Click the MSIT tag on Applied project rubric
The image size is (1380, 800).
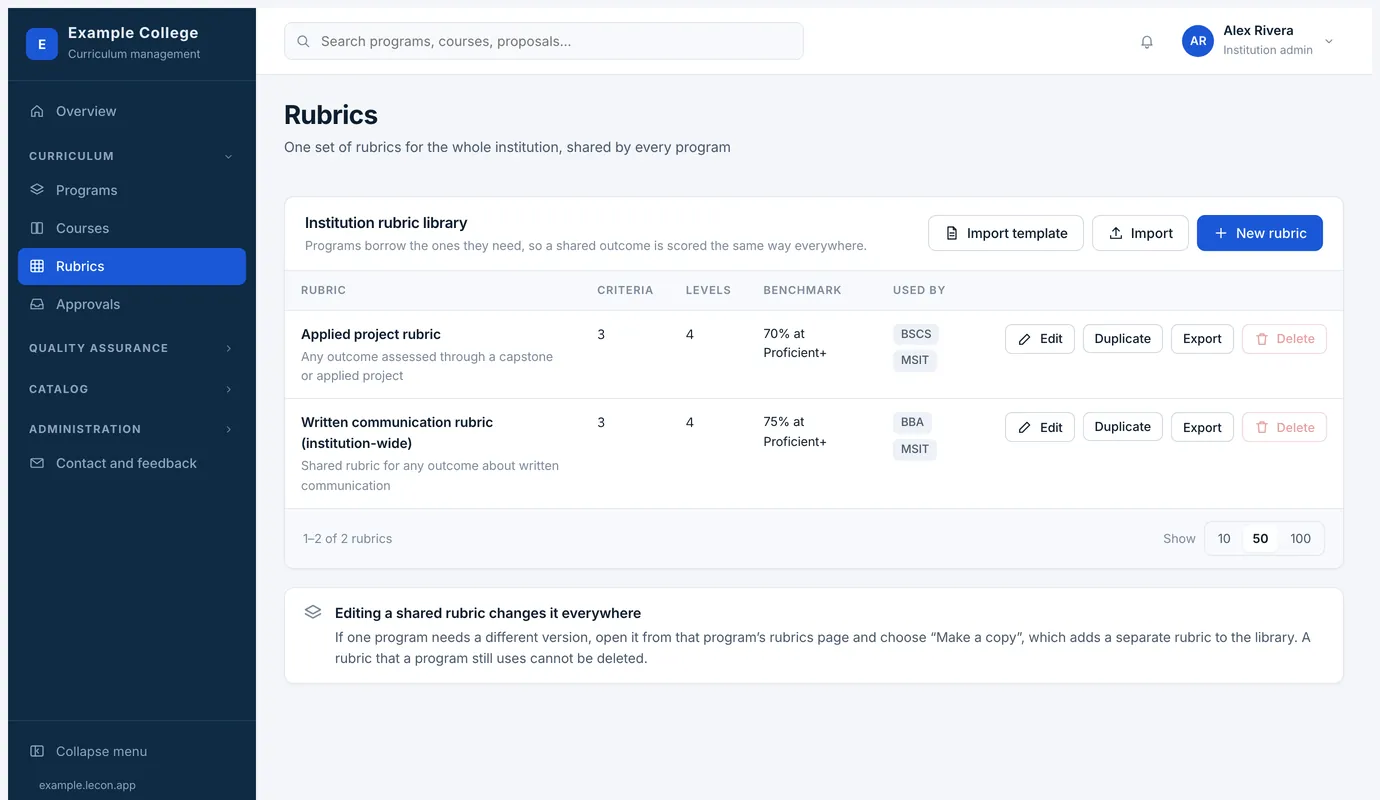[x=915, y=360]
